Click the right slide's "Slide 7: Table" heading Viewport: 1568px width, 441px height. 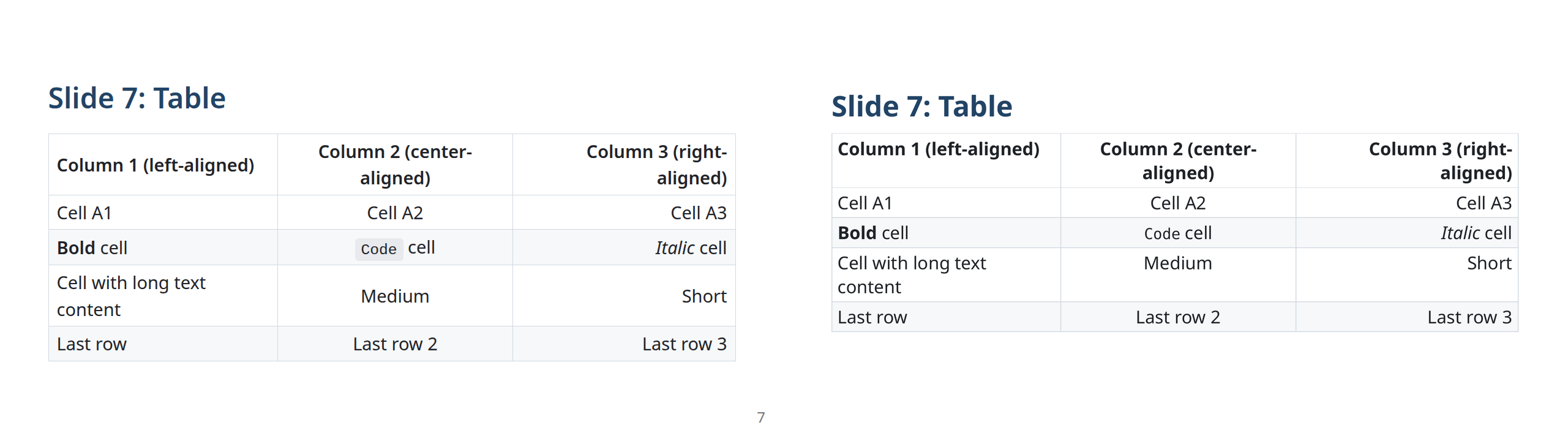click(x=921, y=107)
